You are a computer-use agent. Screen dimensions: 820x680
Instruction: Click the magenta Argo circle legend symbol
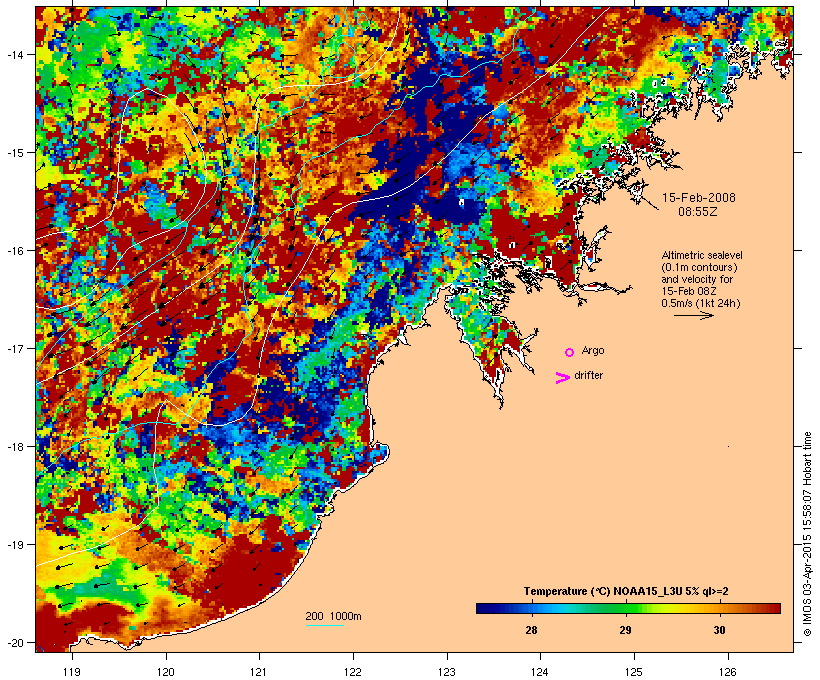(x=570, y=353)
